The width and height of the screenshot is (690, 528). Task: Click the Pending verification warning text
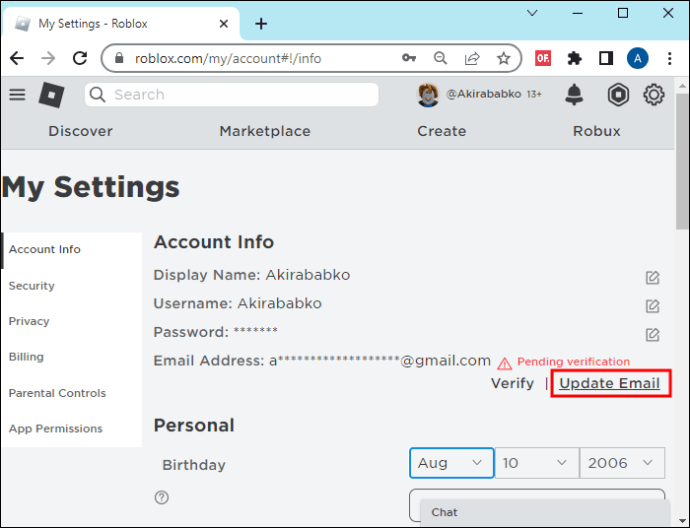click(573, 362)
